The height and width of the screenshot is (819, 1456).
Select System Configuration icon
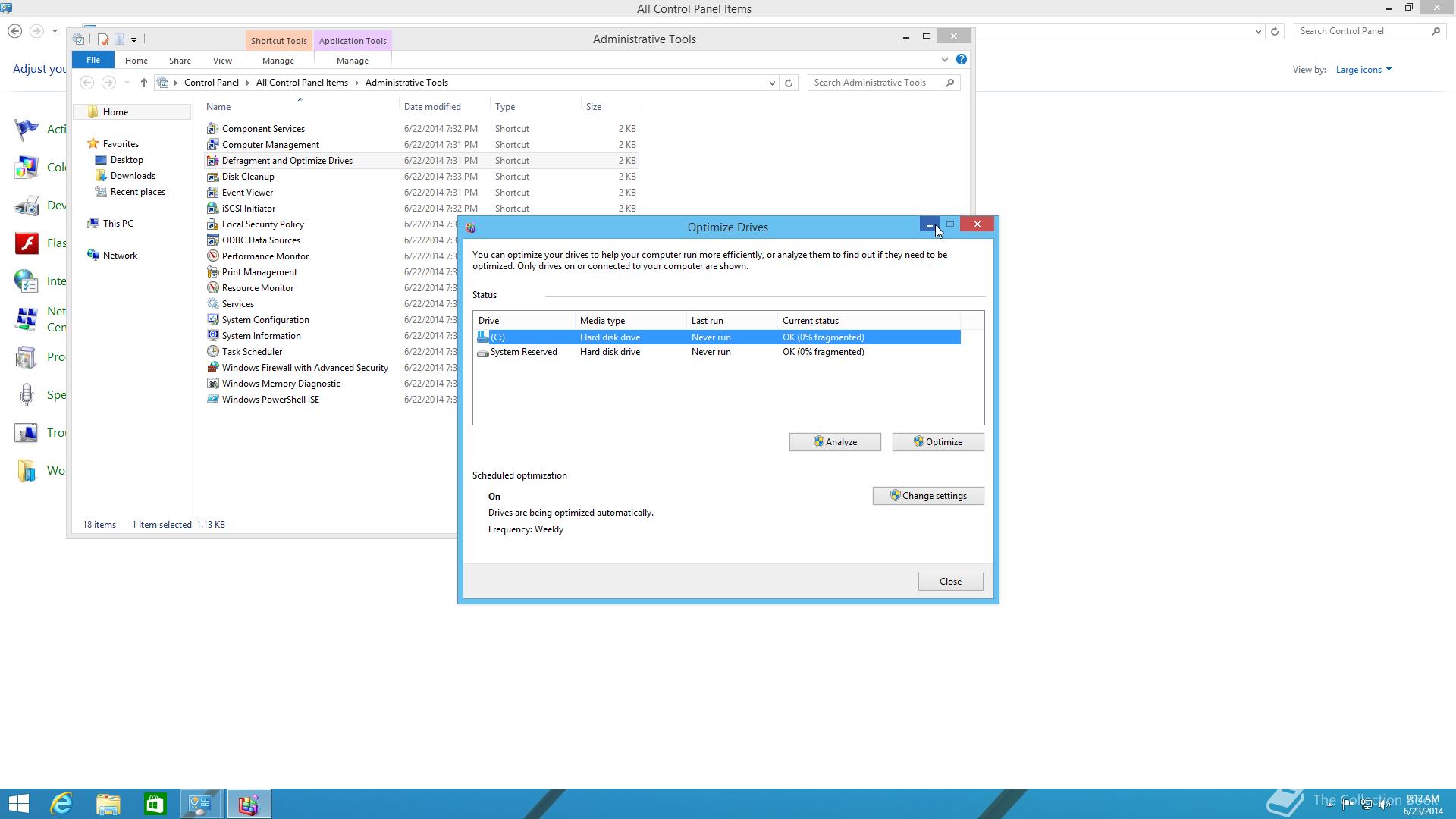(213, 320)
